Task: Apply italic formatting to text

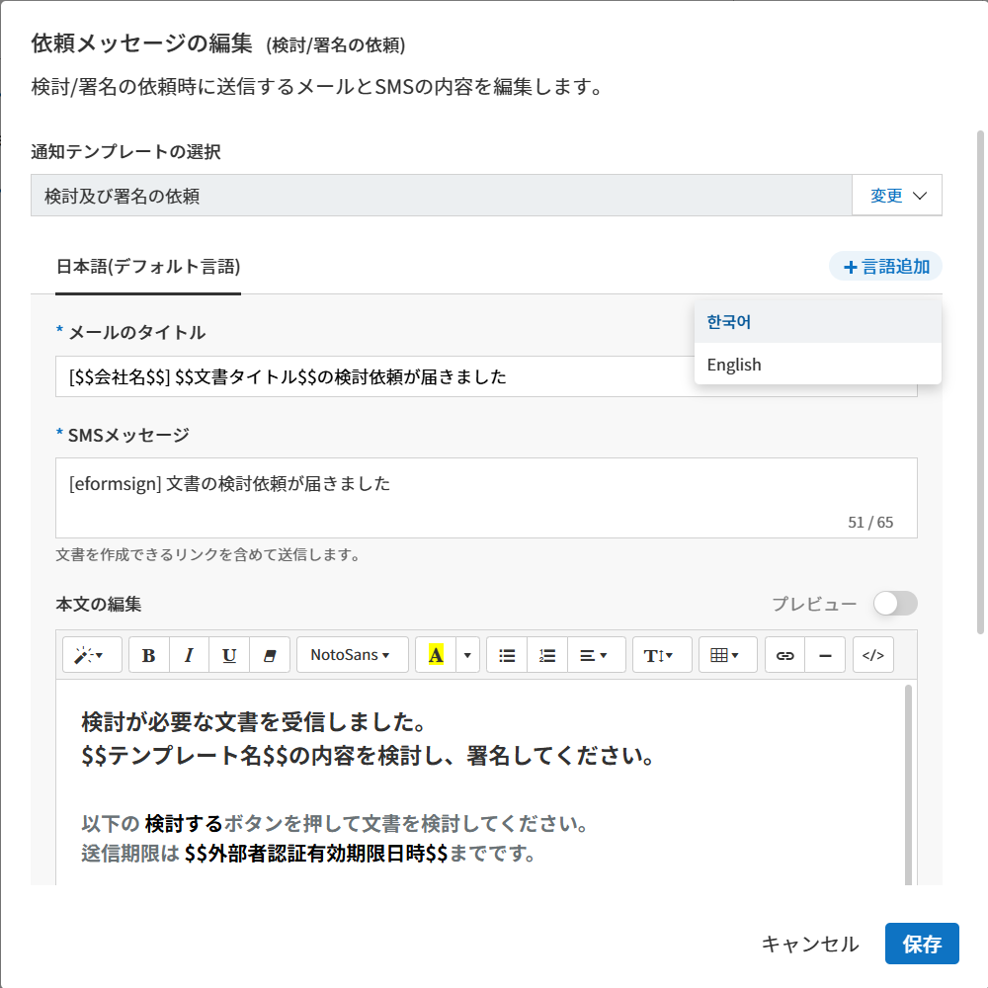Action: point(189,655)
